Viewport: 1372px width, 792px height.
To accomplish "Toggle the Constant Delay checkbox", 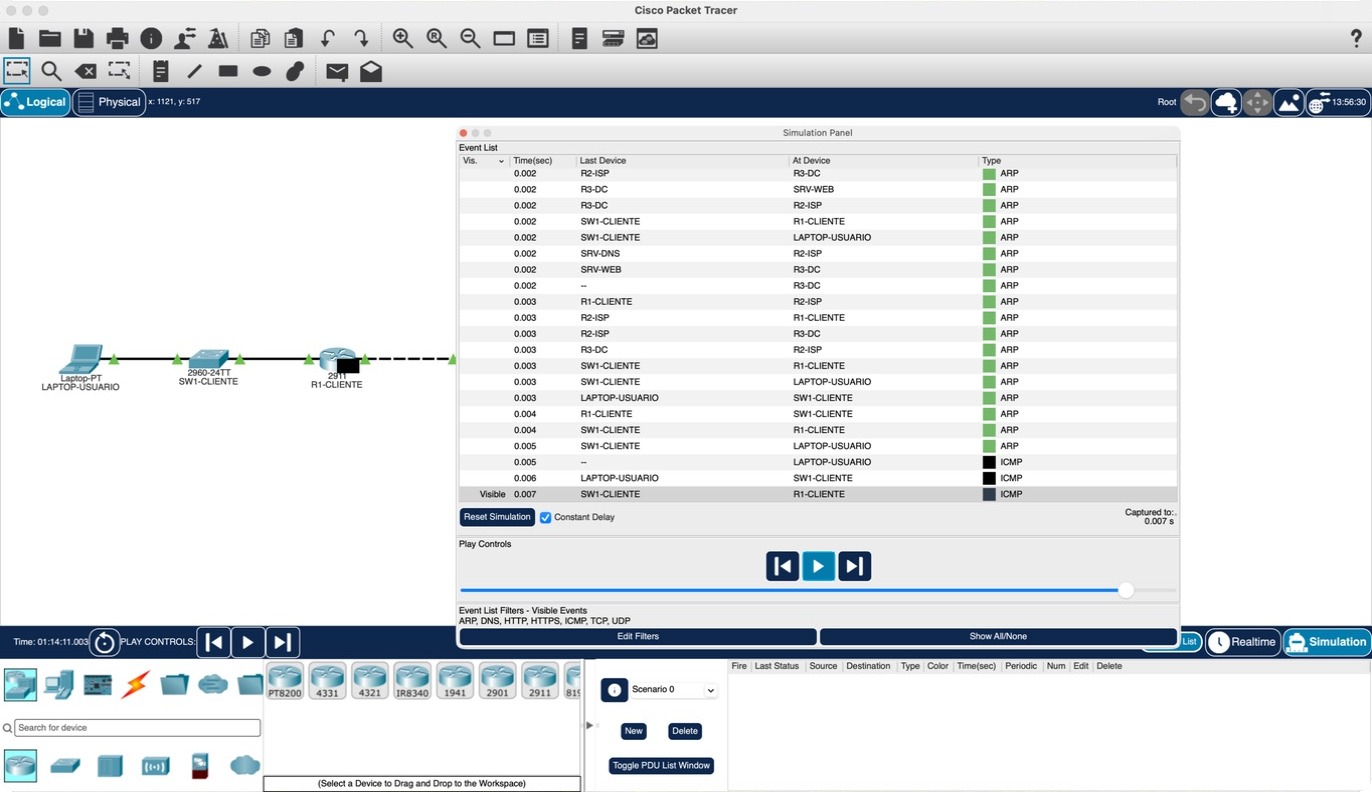I will [x=546, y=517].
